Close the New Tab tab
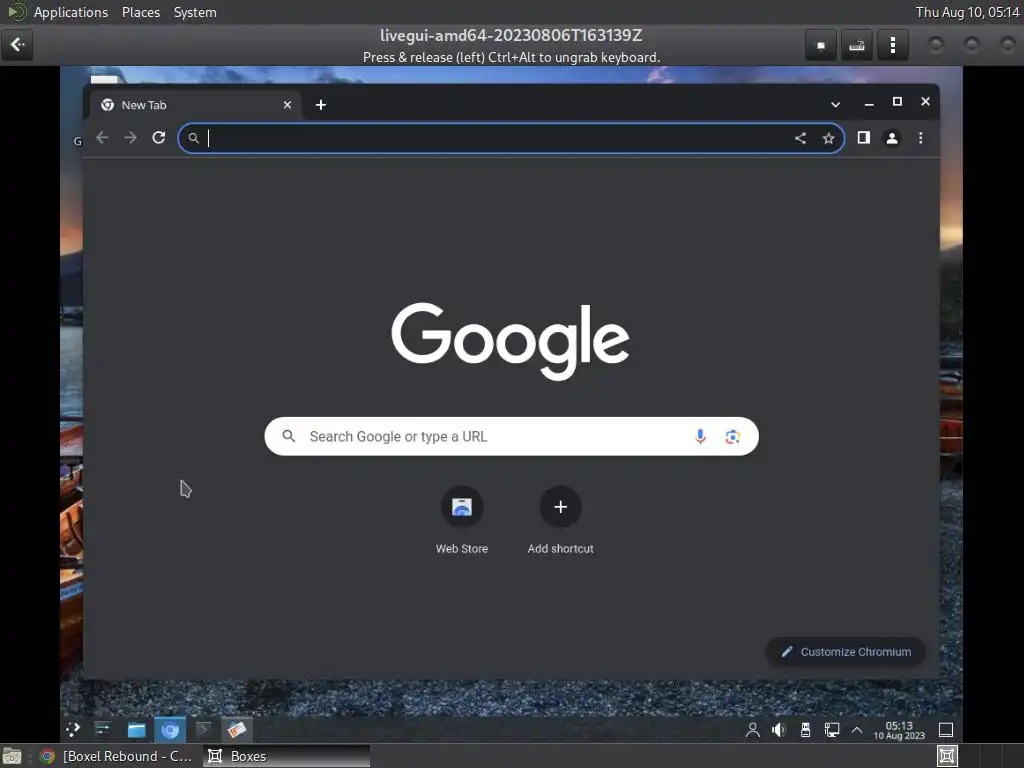The height and width of the screenshot is (768, 1024). pyautogui.click(x=287, y=105)
